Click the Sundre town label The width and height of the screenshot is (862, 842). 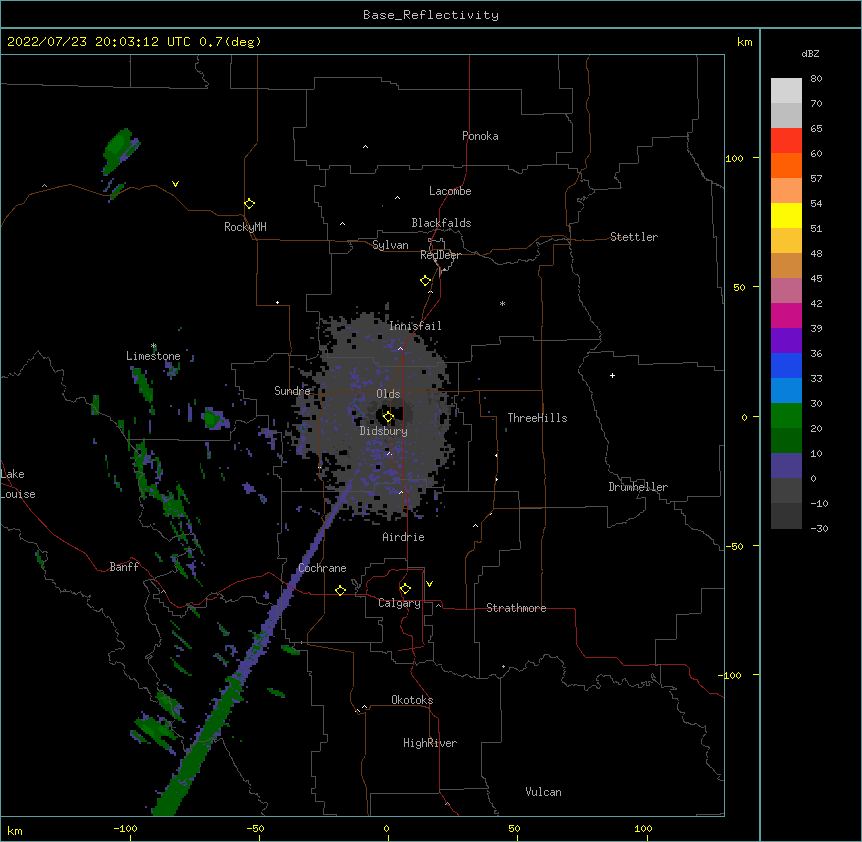click(292, 391)
